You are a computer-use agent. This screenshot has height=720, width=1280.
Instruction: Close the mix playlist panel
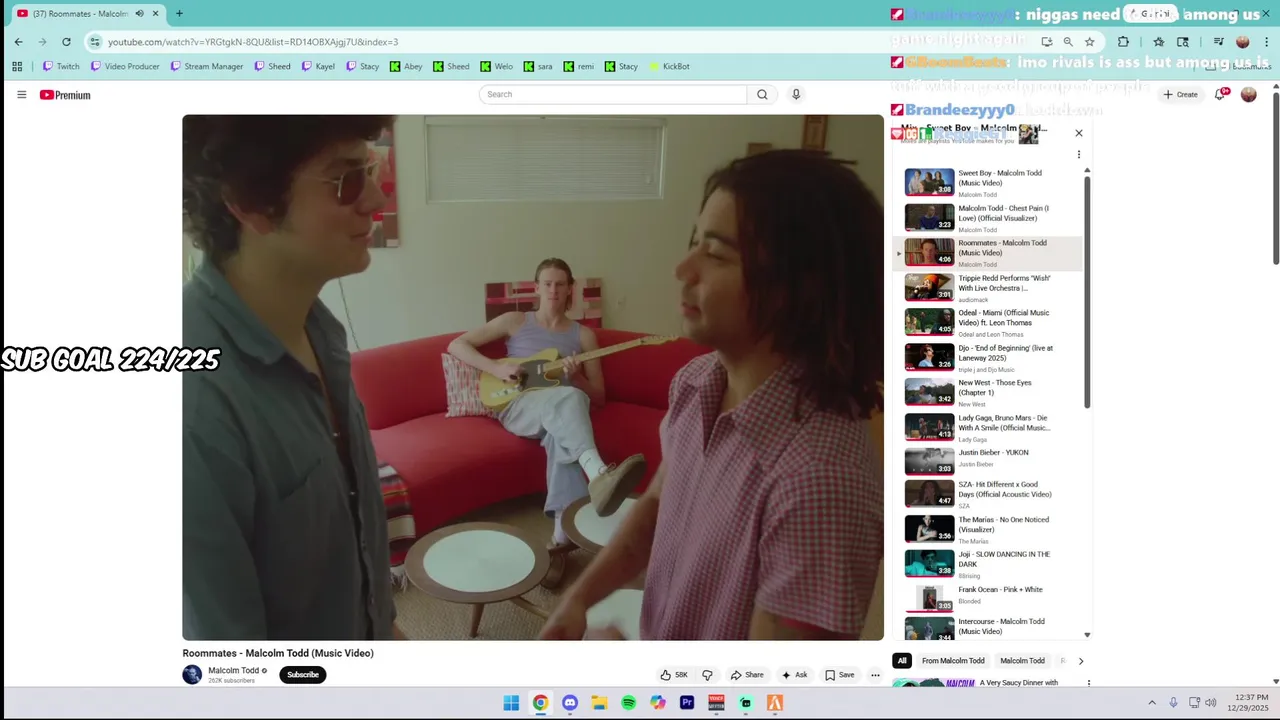1078,133
